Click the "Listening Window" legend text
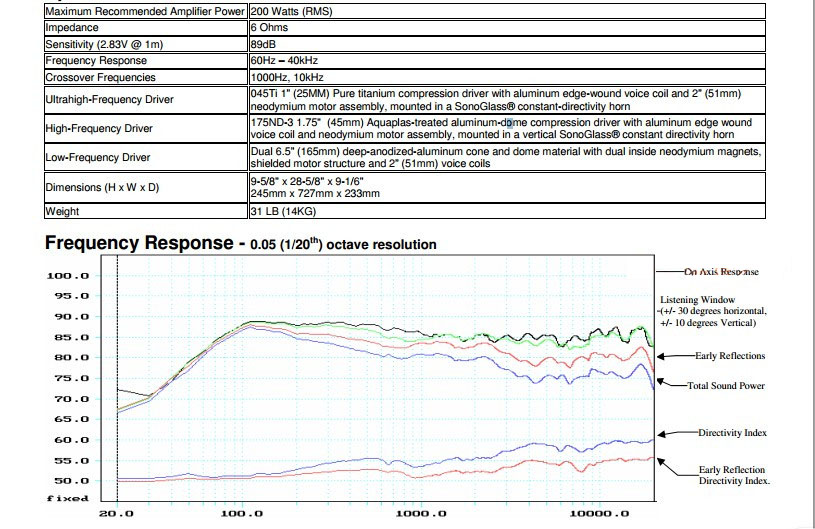 pyautogui.click(x=697, y=299)
